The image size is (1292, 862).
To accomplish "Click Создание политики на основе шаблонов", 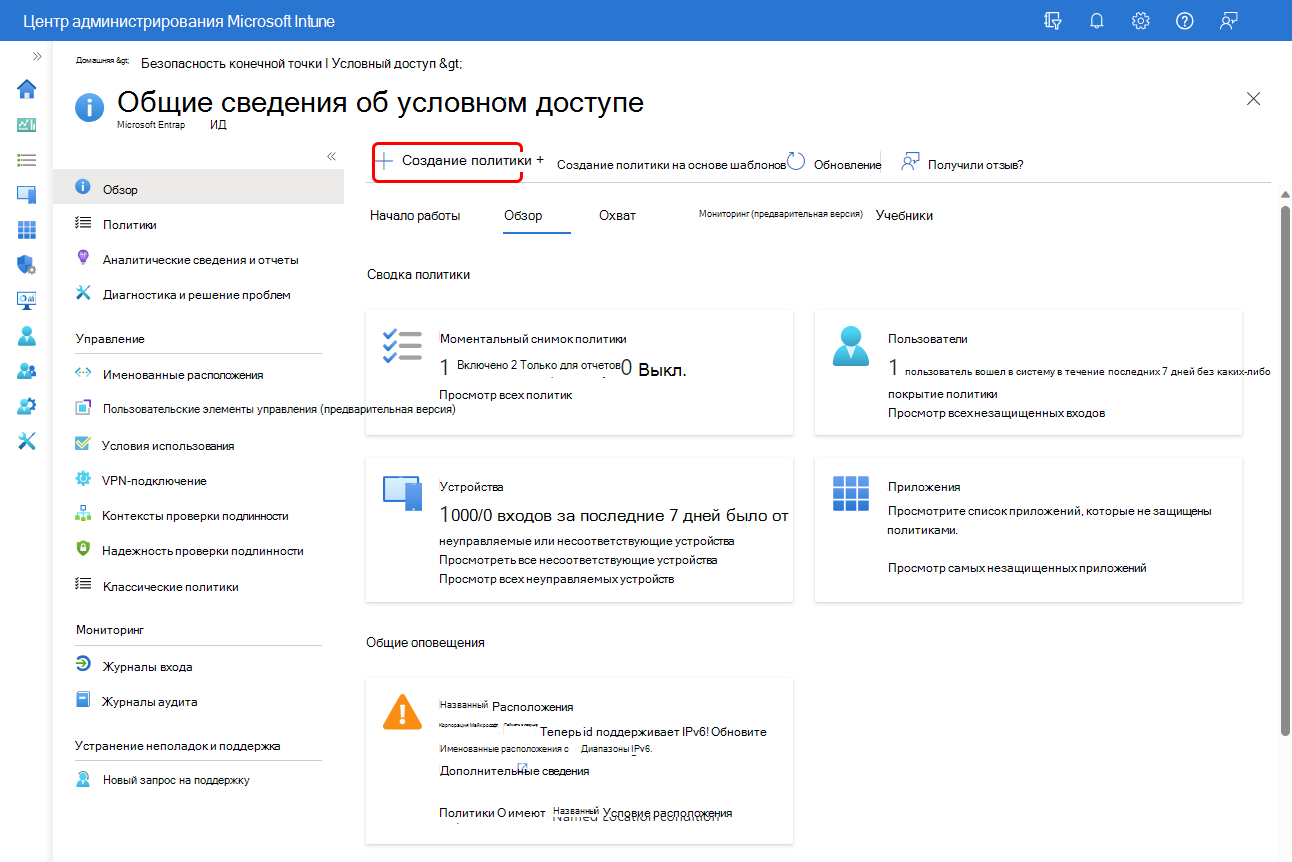I will (671, 165).
